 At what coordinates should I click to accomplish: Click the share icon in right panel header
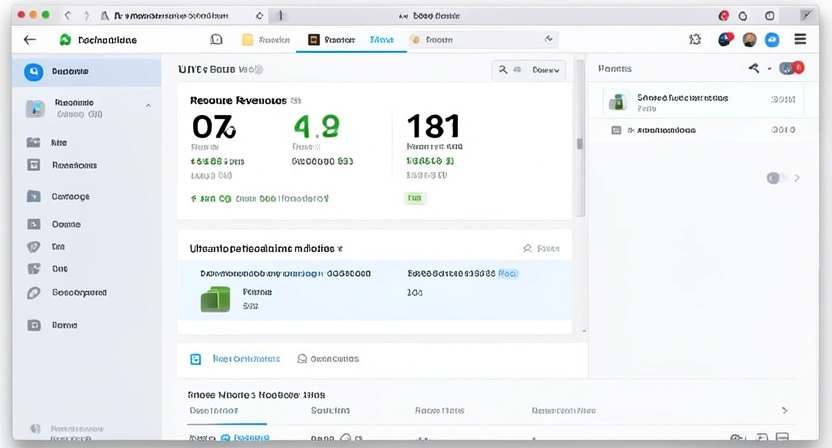754,68
